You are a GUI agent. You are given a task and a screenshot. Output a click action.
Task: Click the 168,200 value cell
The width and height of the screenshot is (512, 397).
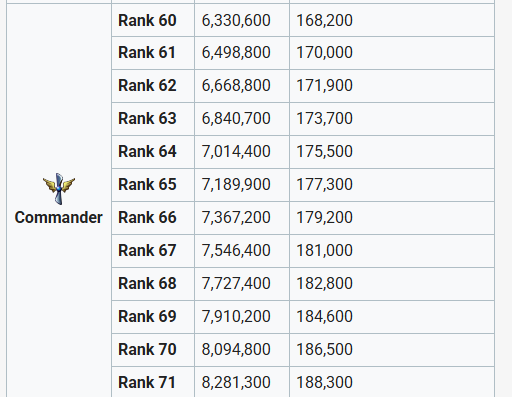392,20
